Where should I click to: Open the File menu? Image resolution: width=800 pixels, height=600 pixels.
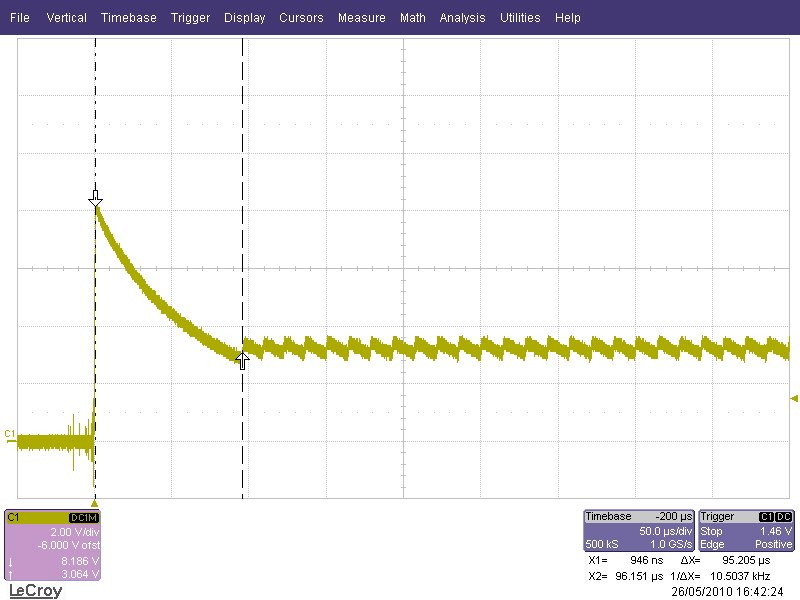point(20,18)
